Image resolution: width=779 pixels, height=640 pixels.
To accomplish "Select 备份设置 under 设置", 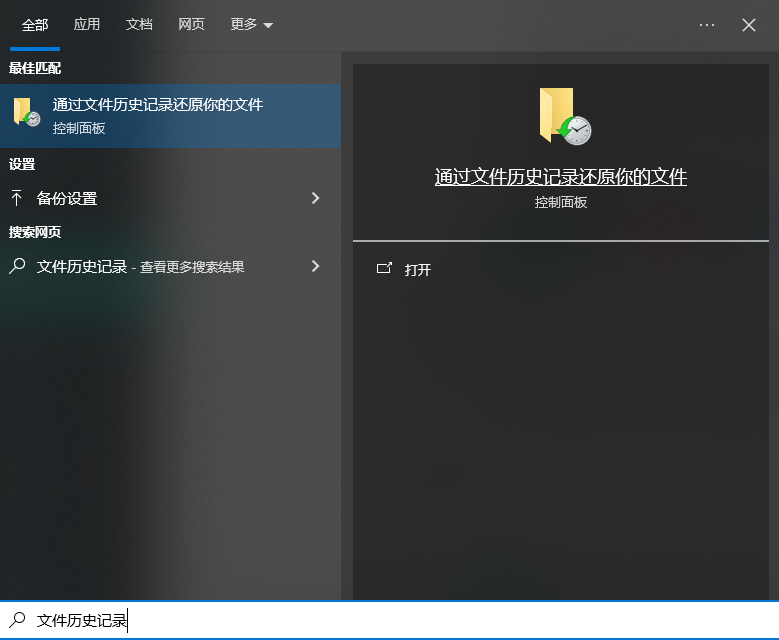I will point(67,198).
